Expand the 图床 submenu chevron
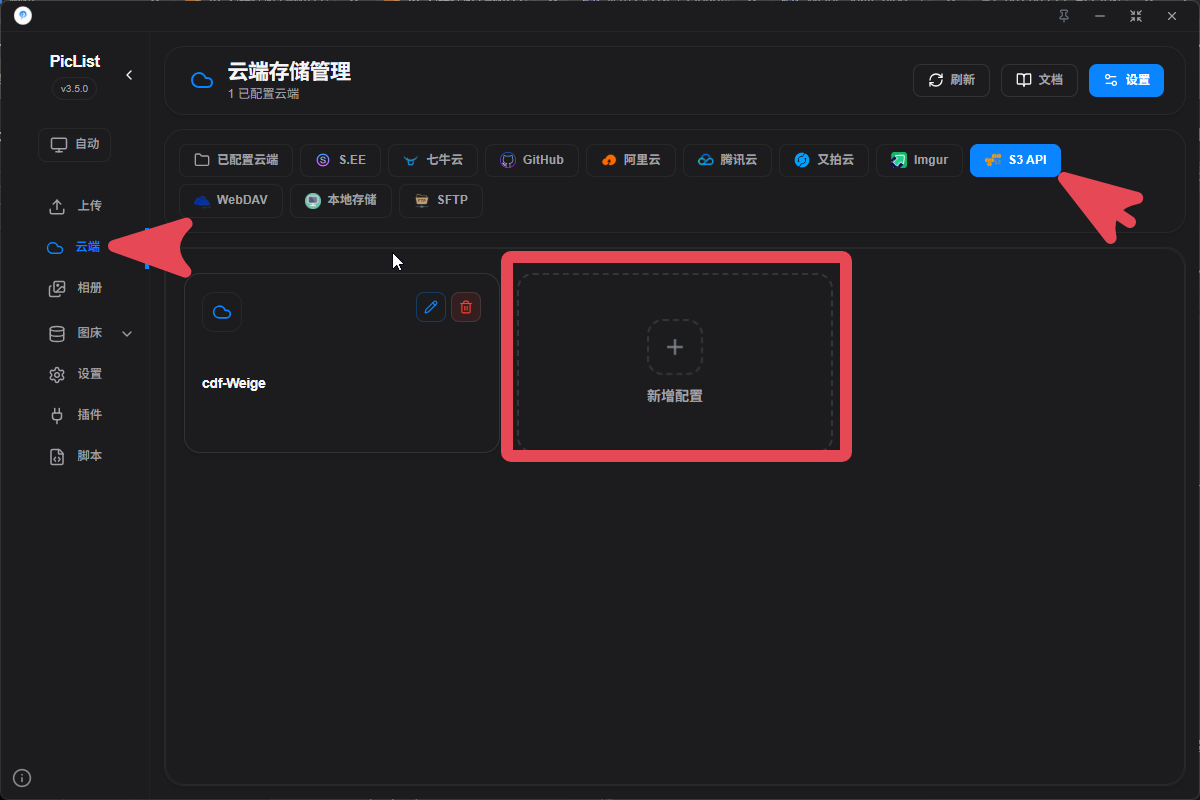The image size is (1200, 800). (127, 333)
